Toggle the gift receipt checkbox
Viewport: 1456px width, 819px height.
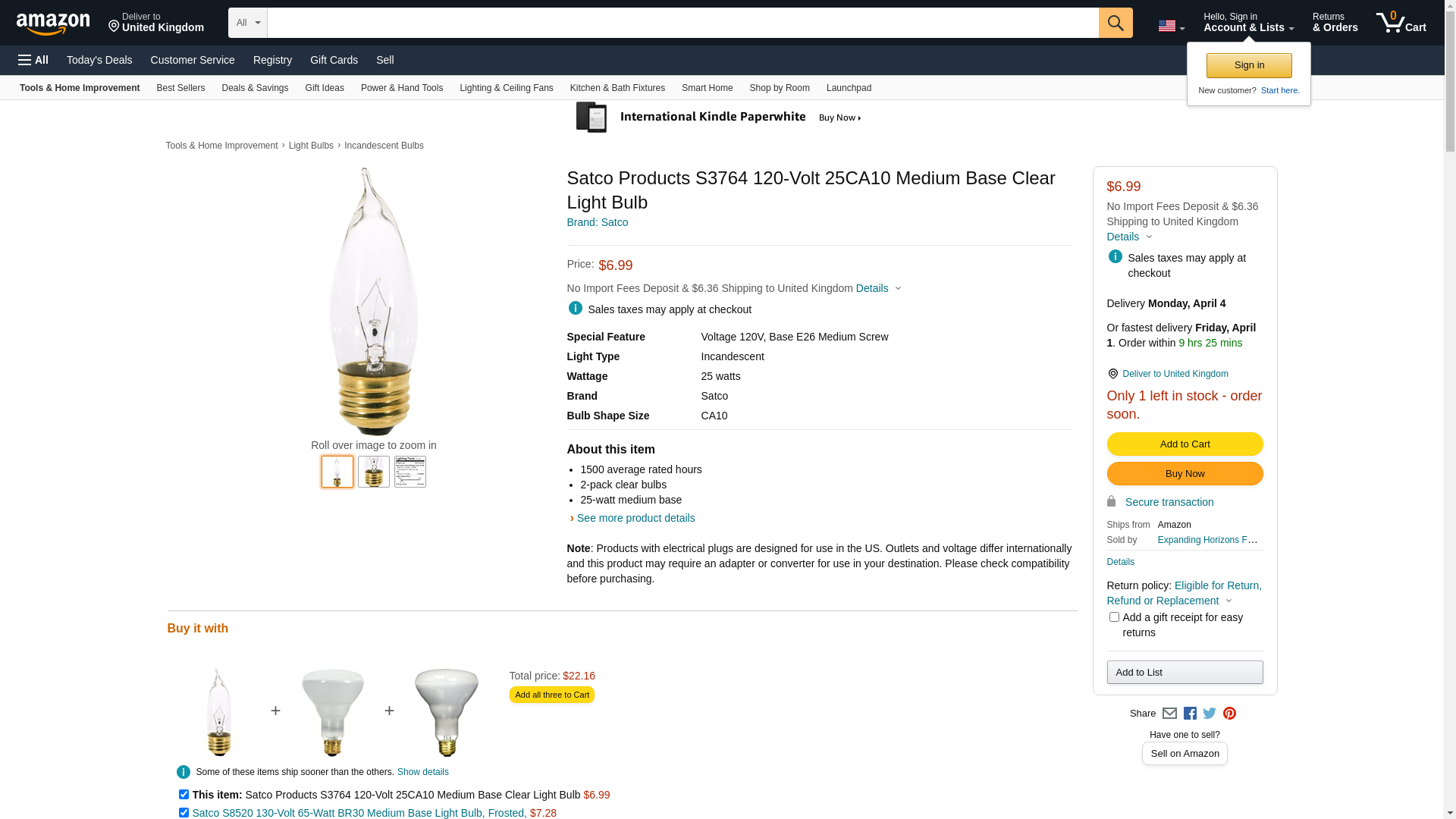(1114, 617)
